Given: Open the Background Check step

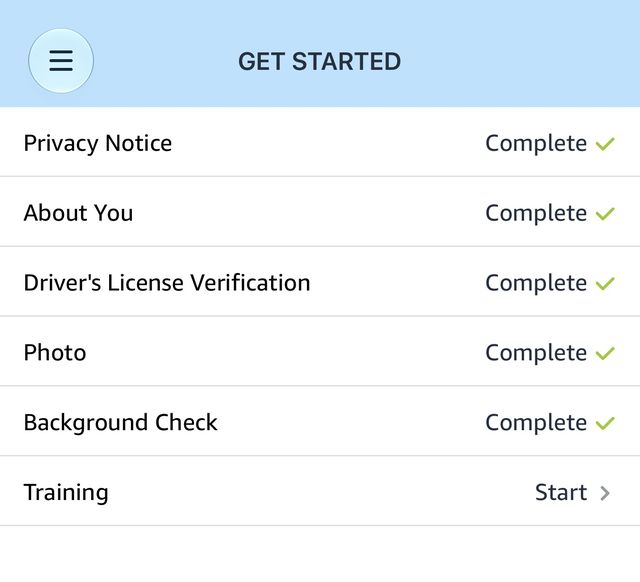Looking at the screenshot, I should point(320,422).
